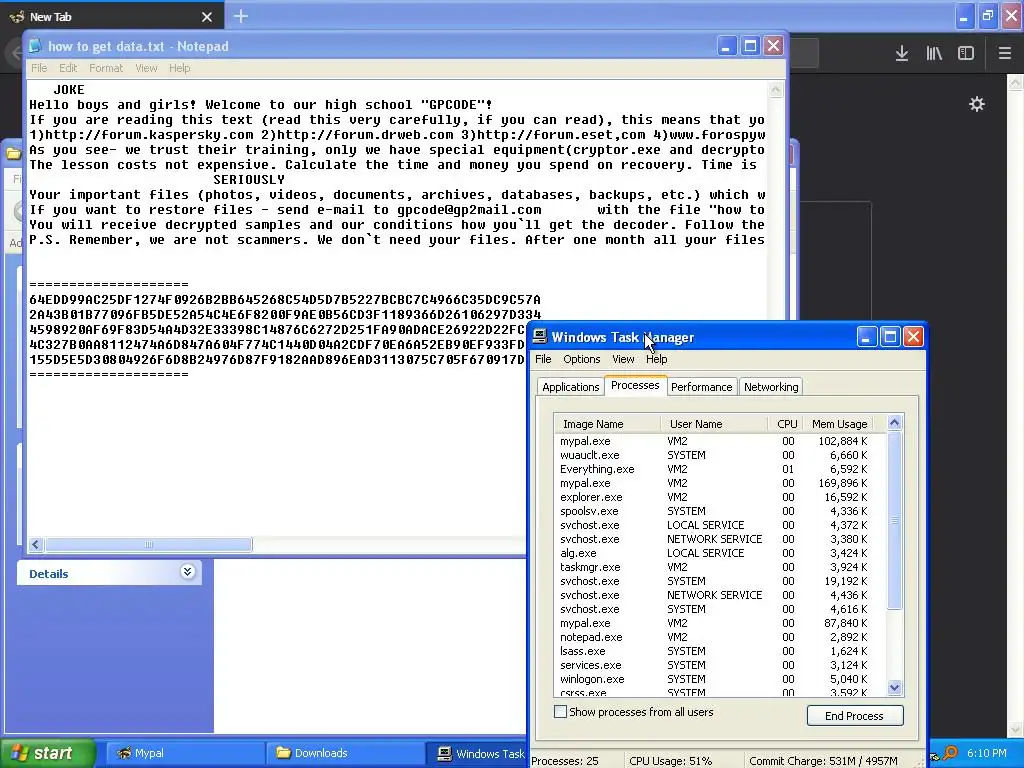Open Notepad Help menu
This screenshot has width=1024, height=768.
point(180,68)
